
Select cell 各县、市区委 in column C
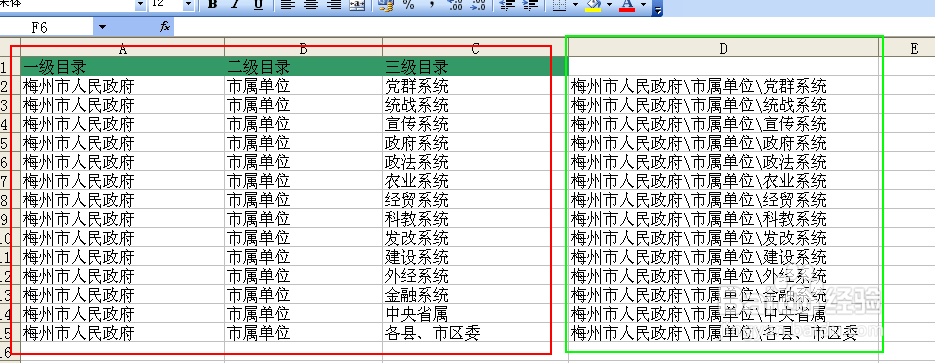click(475, 333)
